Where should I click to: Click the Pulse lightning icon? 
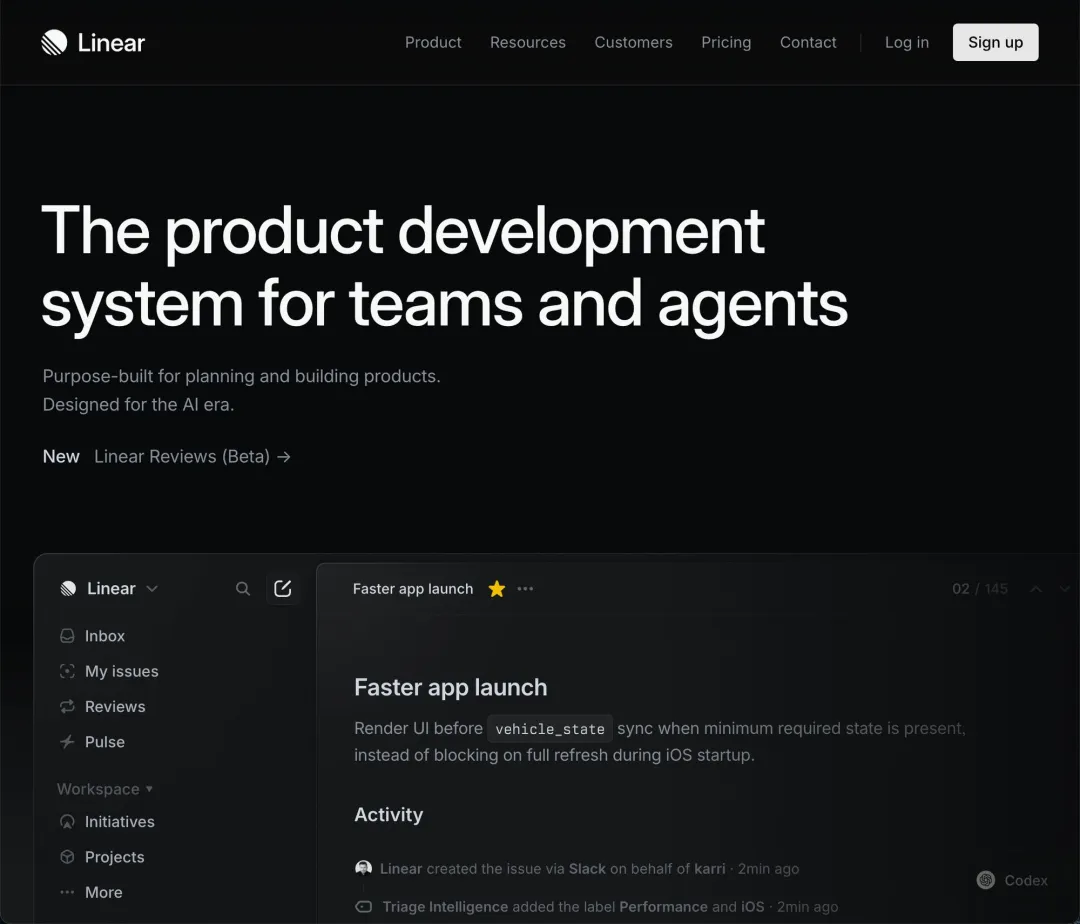point(67,742)
